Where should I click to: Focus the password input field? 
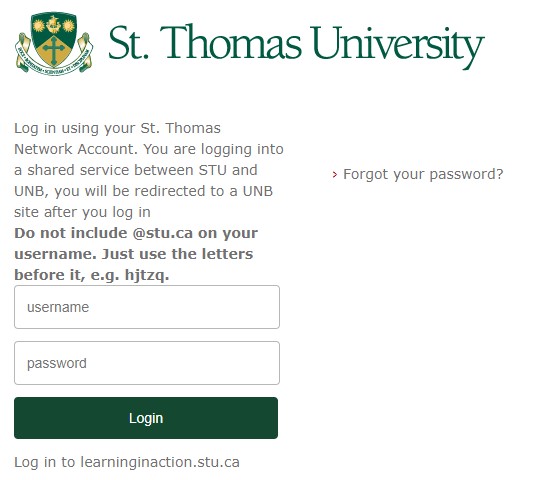(x=147, y=363)
